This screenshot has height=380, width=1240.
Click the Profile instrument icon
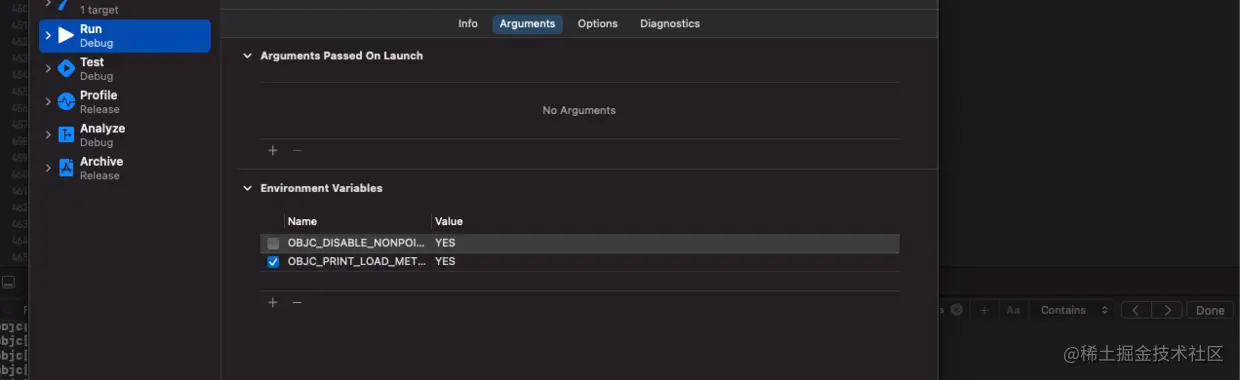(x=66, y=102)
